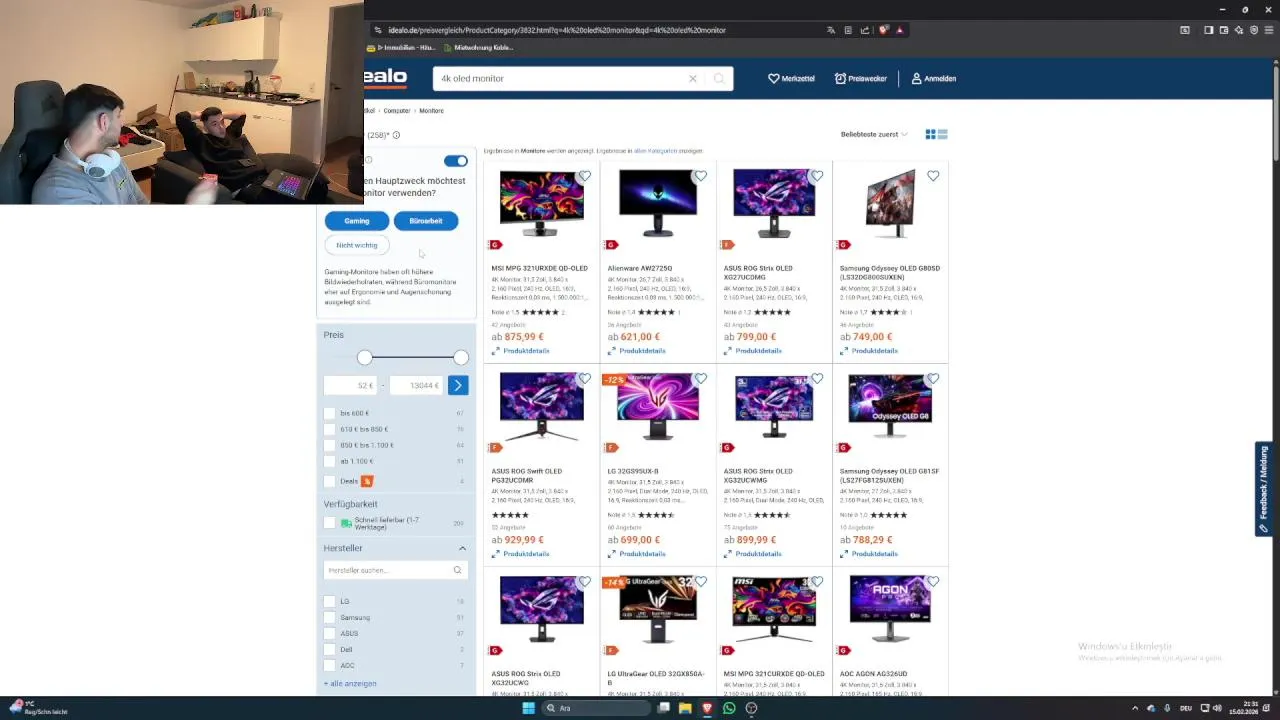Click the maximum price slider handle
Viewport: 1280px width, 720px height.
point(460,357)
